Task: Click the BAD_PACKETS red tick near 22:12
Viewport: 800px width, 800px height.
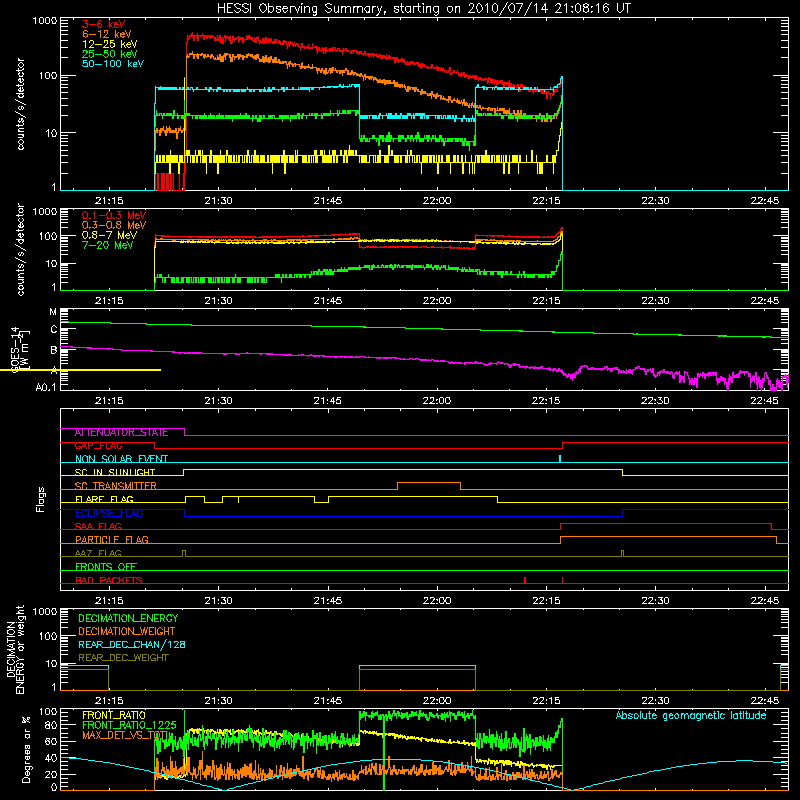Action: (x=525, y=580)
